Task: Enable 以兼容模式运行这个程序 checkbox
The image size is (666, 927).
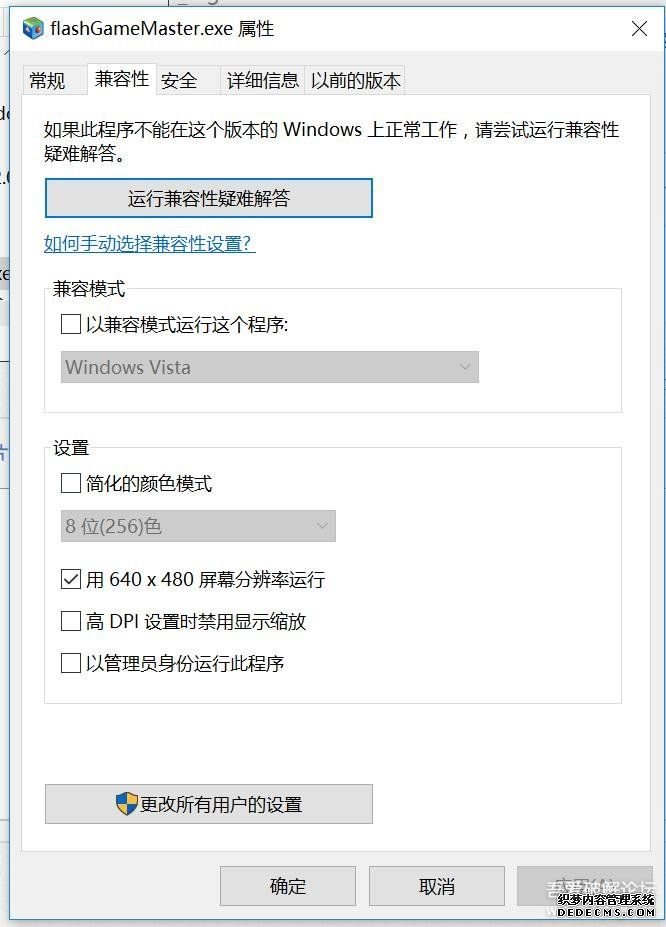Action: pyautogui.click(x=71, y=324)
